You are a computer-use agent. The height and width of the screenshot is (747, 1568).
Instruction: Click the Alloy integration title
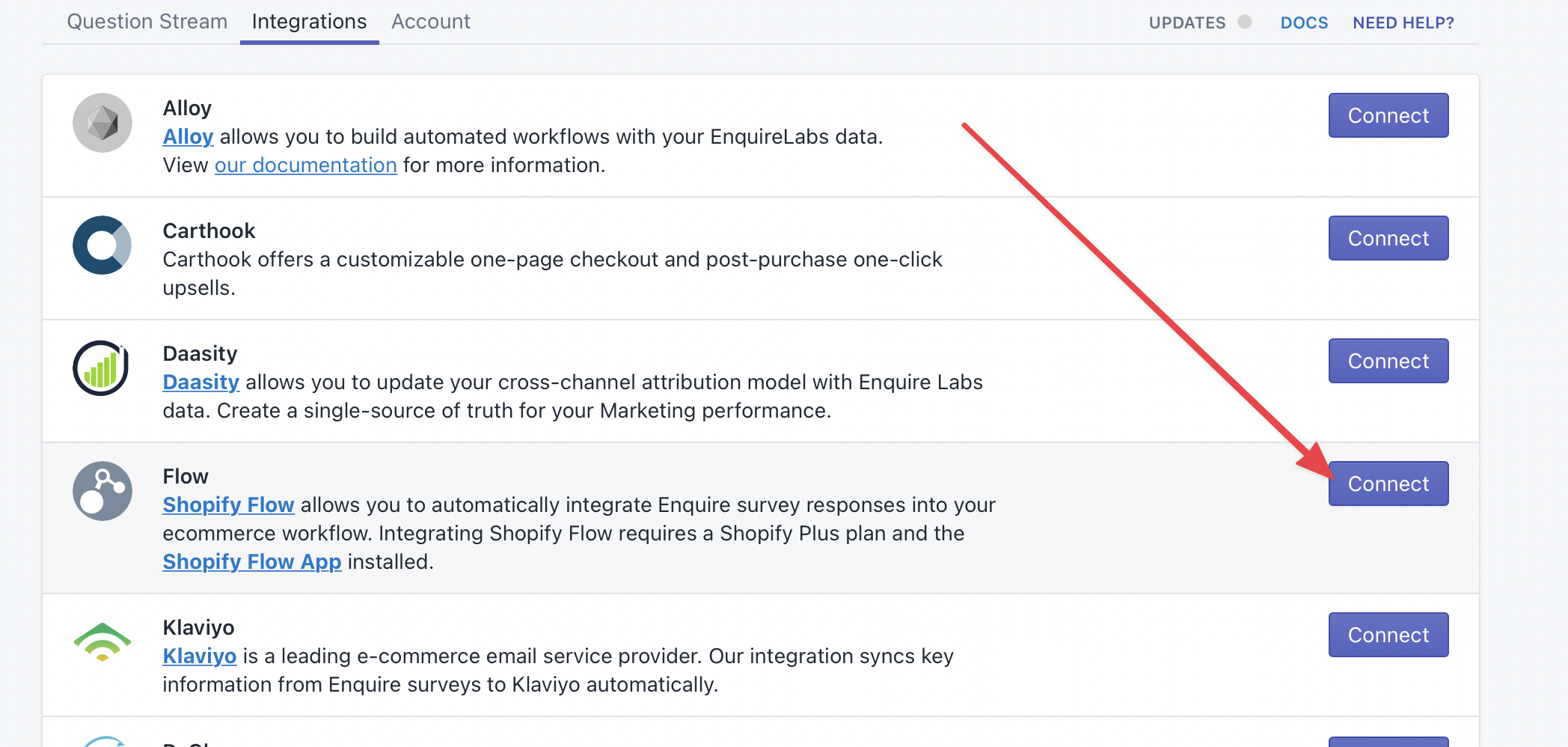coord(187,109)
